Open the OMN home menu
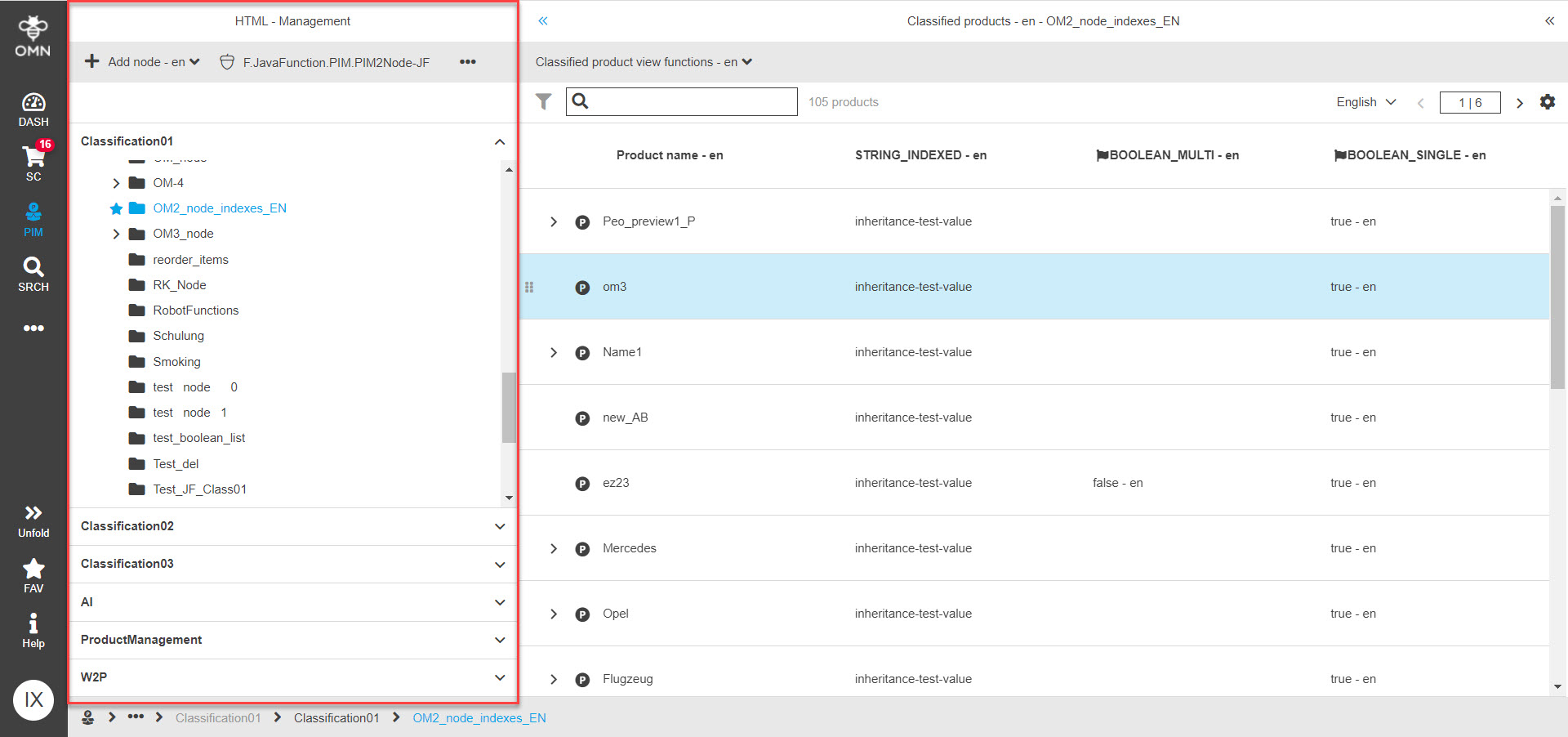 33,33
